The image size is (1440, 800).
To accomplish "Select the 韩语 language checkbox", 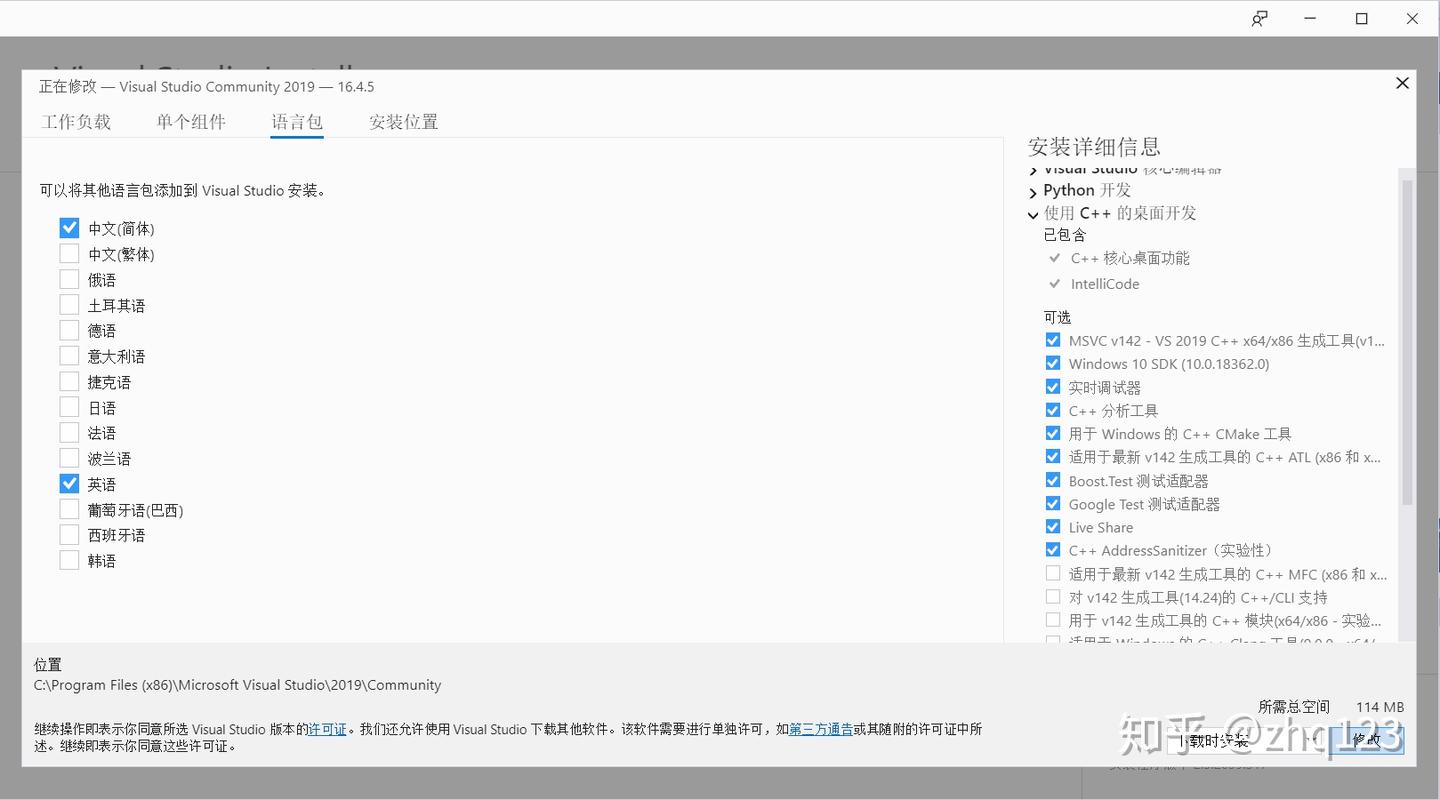I will click(x=69, y=560).
